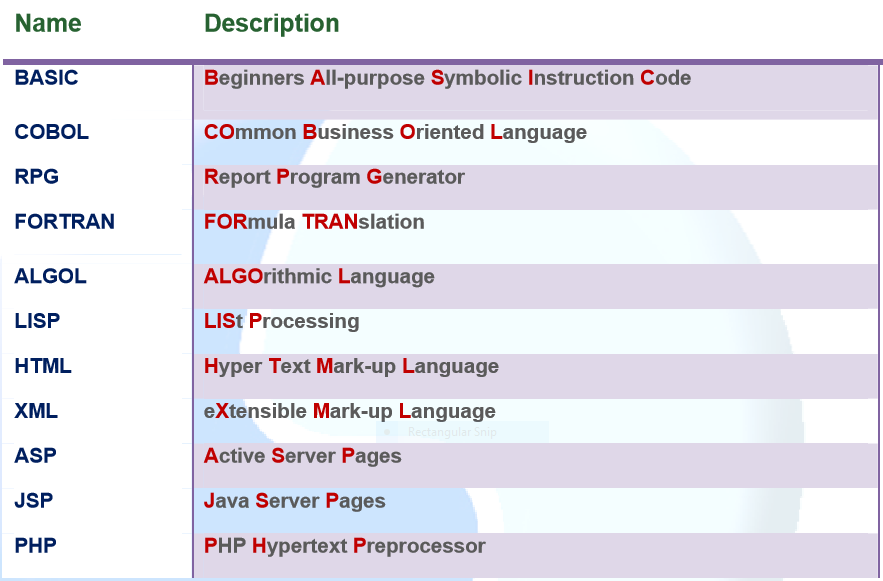
Task: Select the PHP name cell
Action: tap(35, 546)
